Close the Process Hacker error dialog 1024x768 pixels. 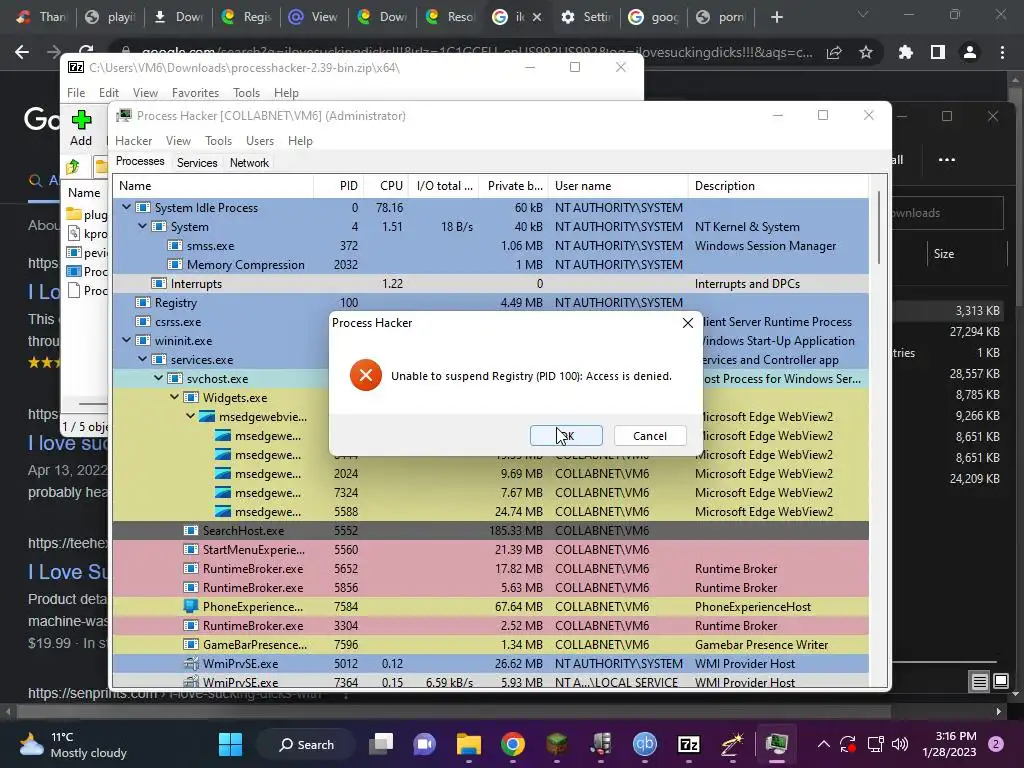coord(688,323)
